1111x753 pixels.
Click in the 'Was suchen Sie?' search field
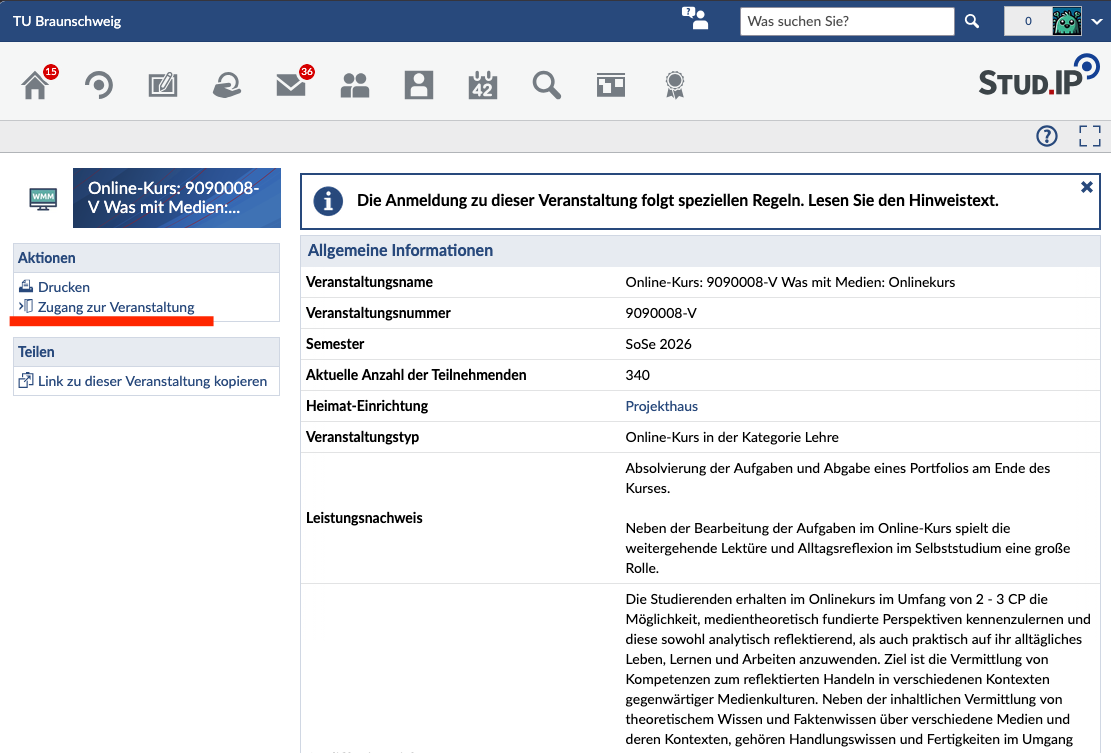click(x=847, y=21)
